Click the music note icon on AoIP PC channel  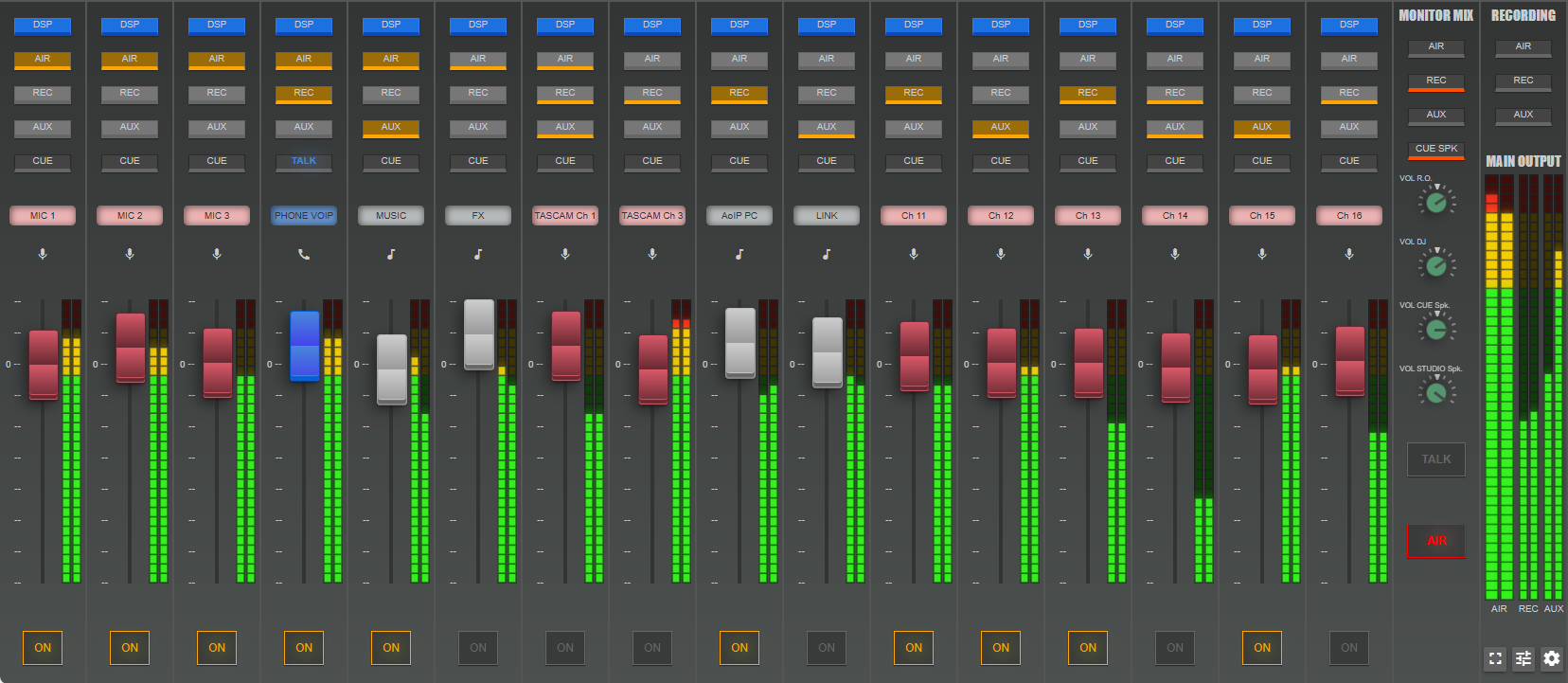739,254
